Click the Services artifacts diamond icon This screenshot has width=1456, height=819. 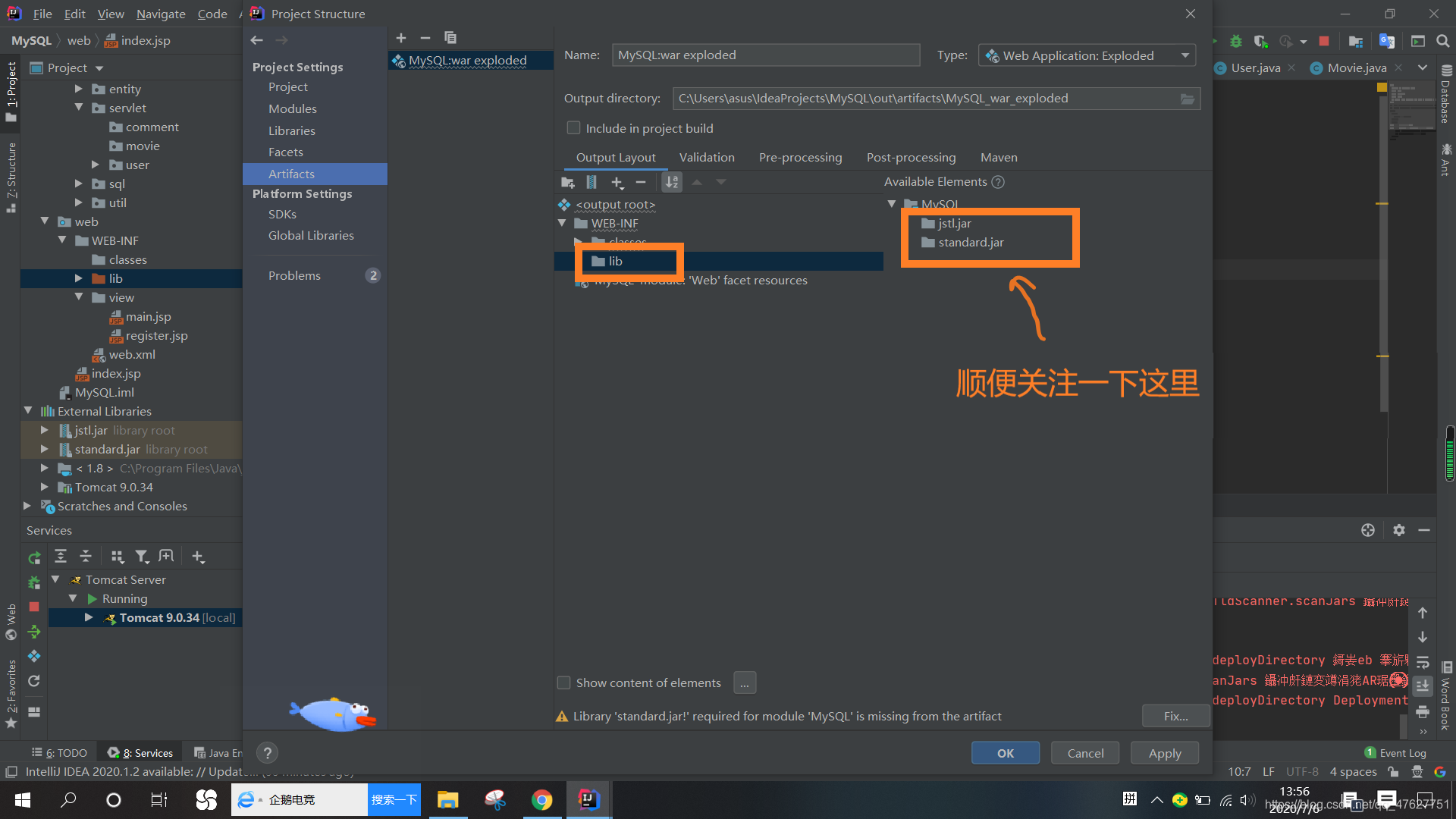click(34, 656)
